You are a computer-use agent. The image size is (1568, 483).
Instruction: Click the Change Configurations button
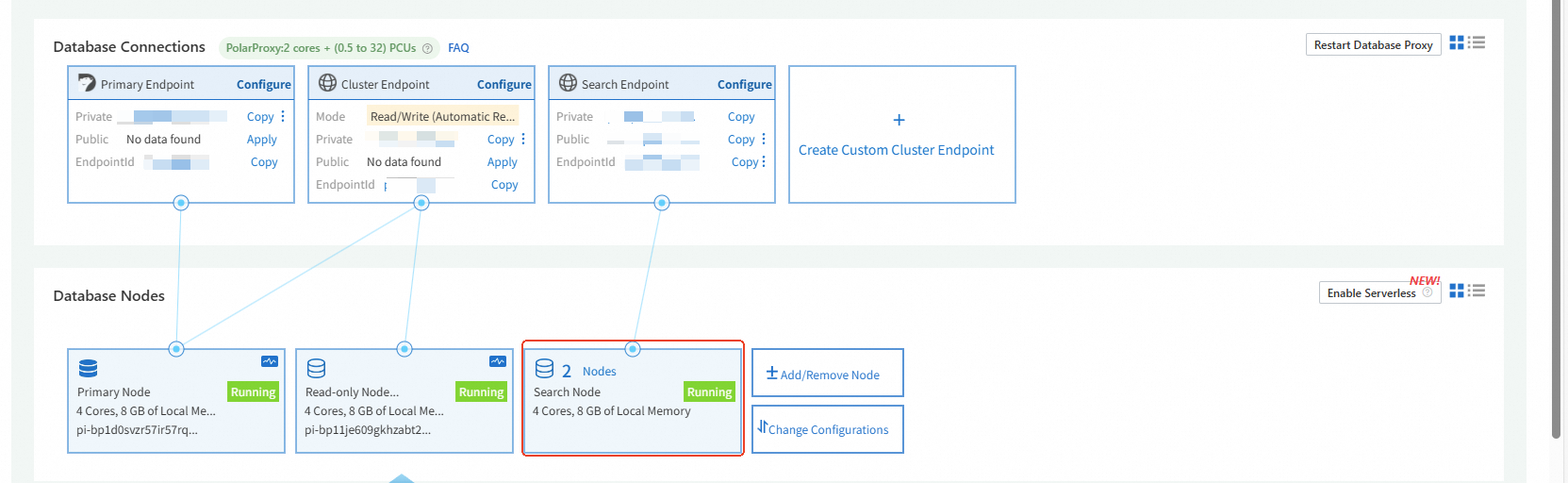pyautogui.click(x=828, y=429)
